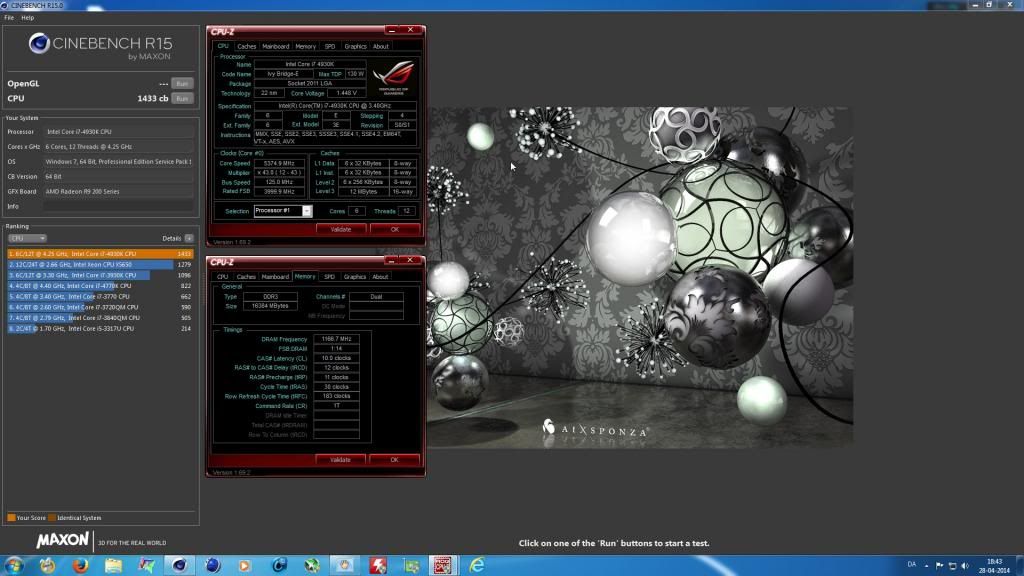Open the Windows Explorer folder taskbar icon
Screen dimensions: 1024x576
[114, 565]
